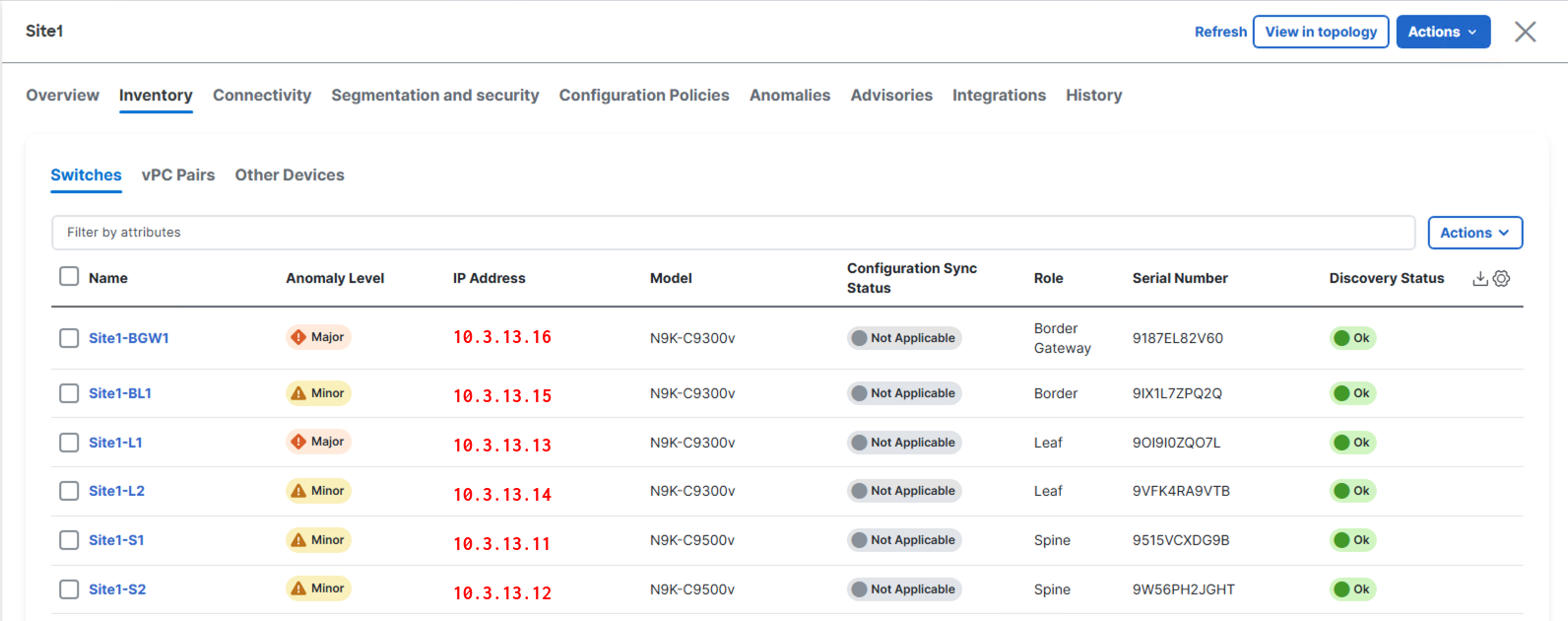1568x621 pixels.
Task: Click the download/export table icon
Action: point(1479,279)
